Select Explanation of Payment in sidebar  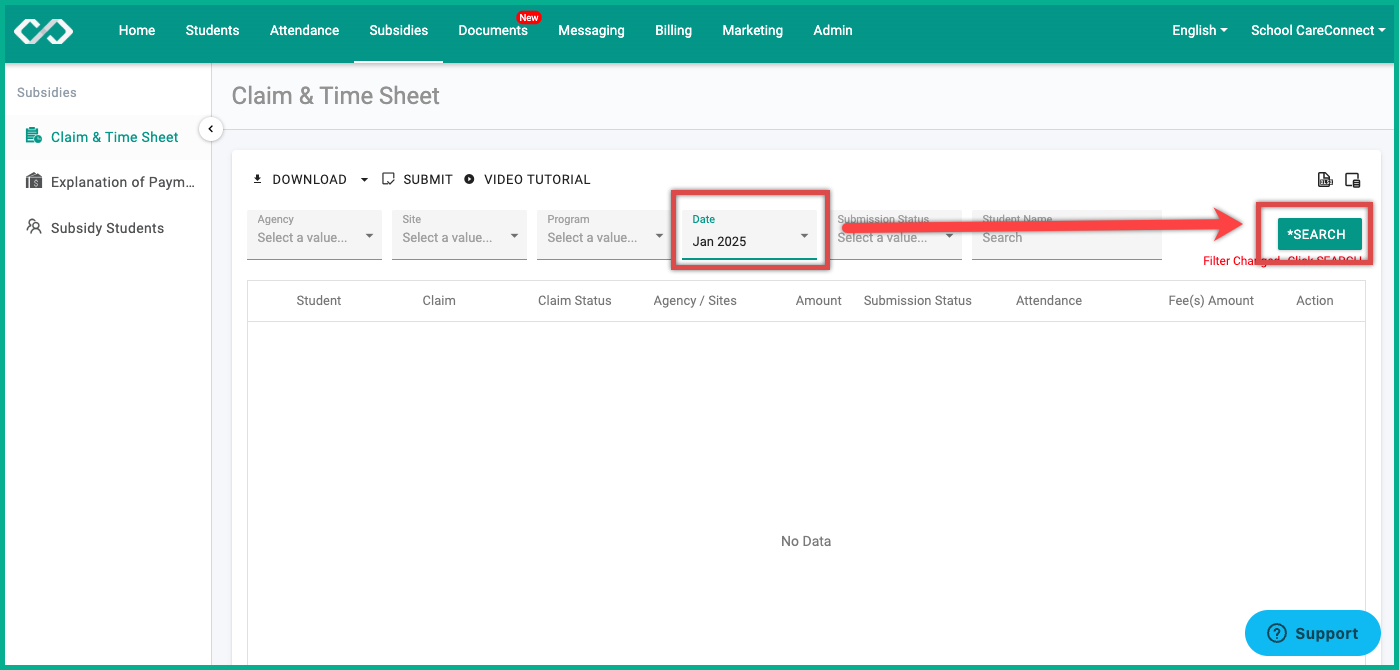click(106, 182)
